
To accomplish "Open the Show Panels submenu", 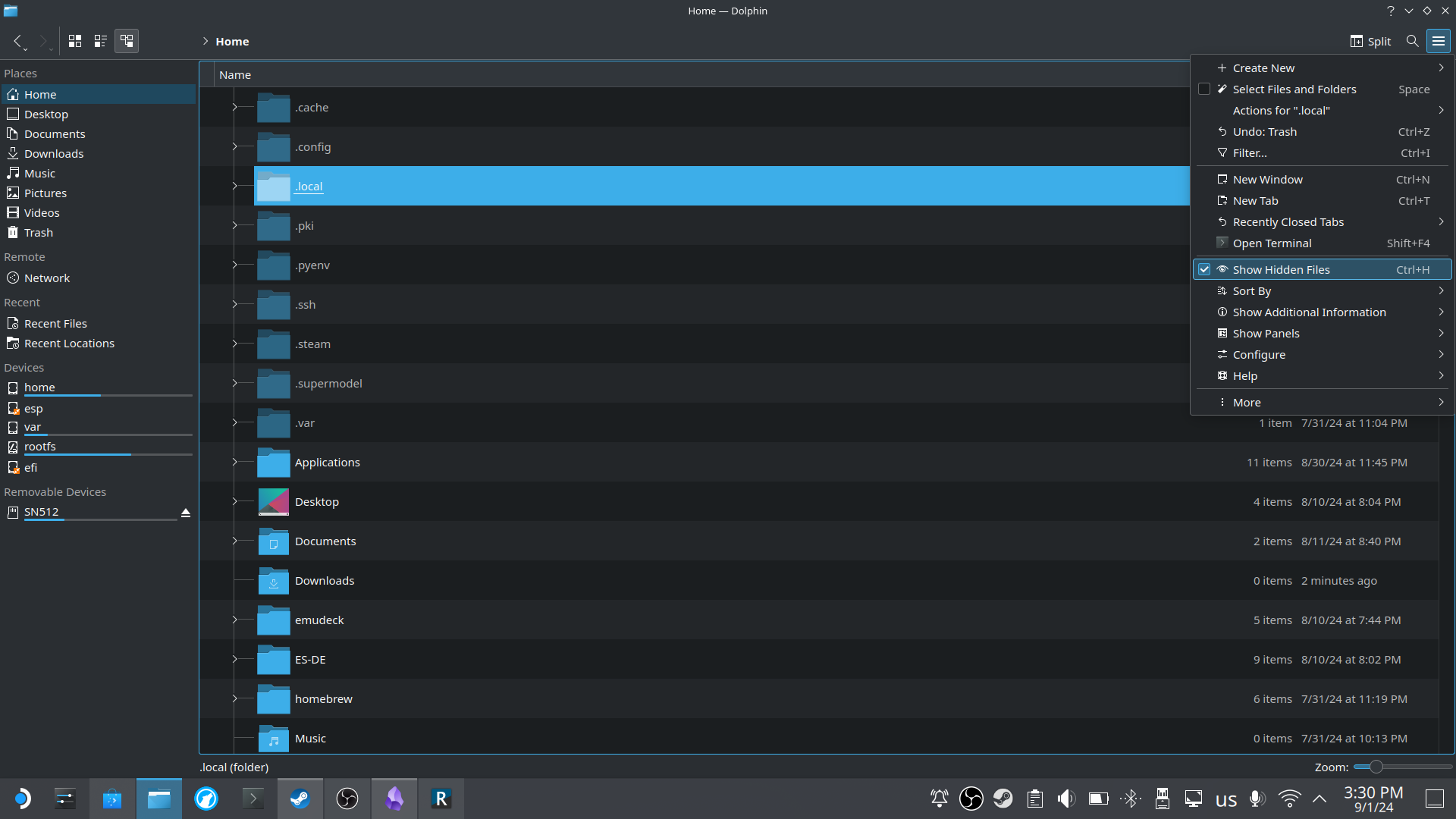I will pos(1323,334).
